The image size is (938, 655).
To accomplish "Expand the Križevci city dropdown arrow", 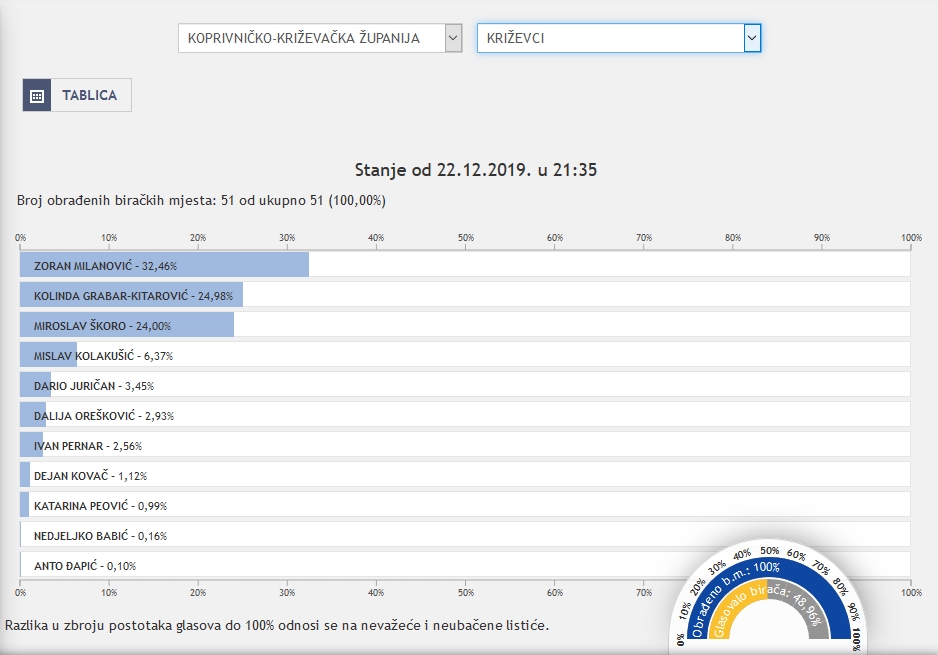I will point(752,39).
